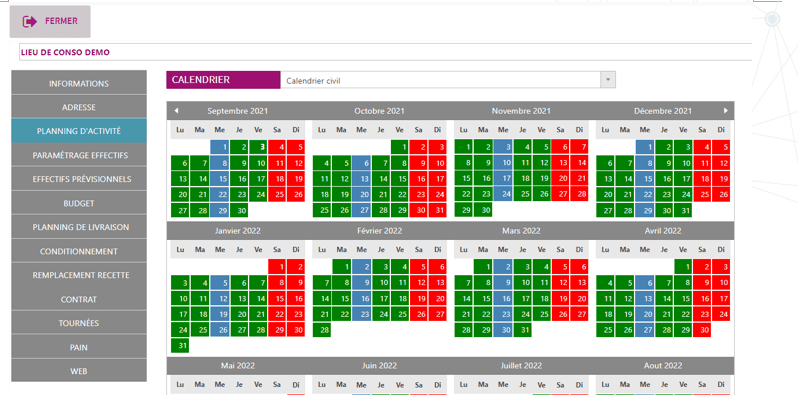Click the Calendrier civil combo box field
This screenshot has height=406, width=798.
point(448,80)
